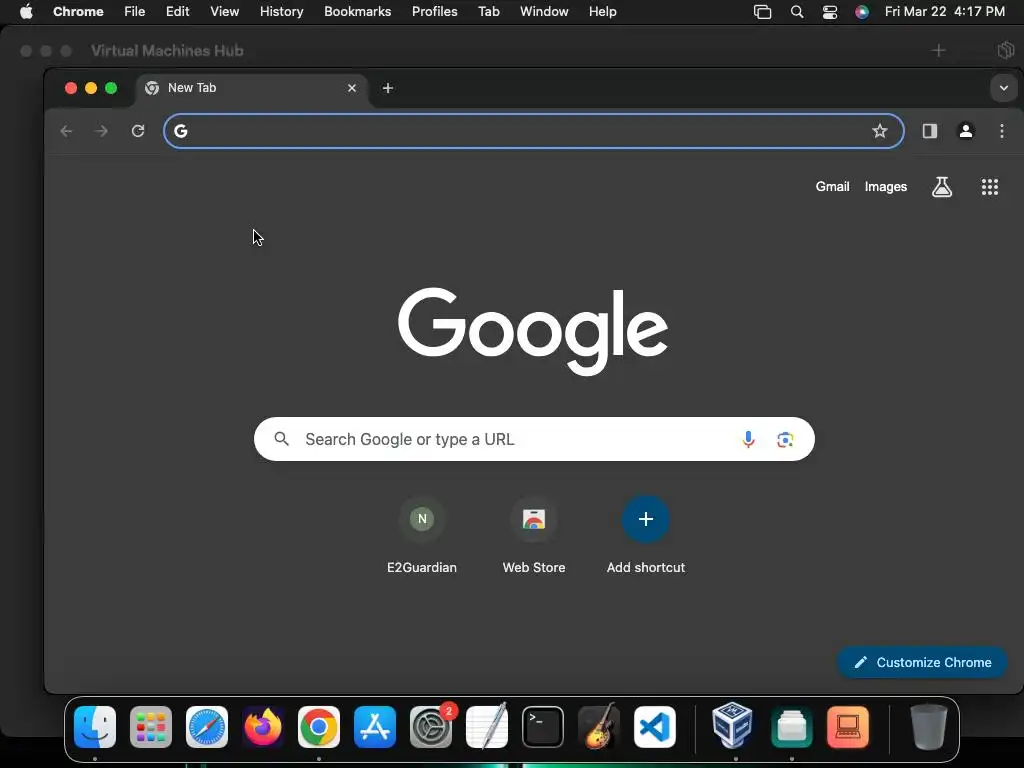The image size is (1024, 768).
Task: Click the magnifier icon in search box
Action: tap(281, 439)
